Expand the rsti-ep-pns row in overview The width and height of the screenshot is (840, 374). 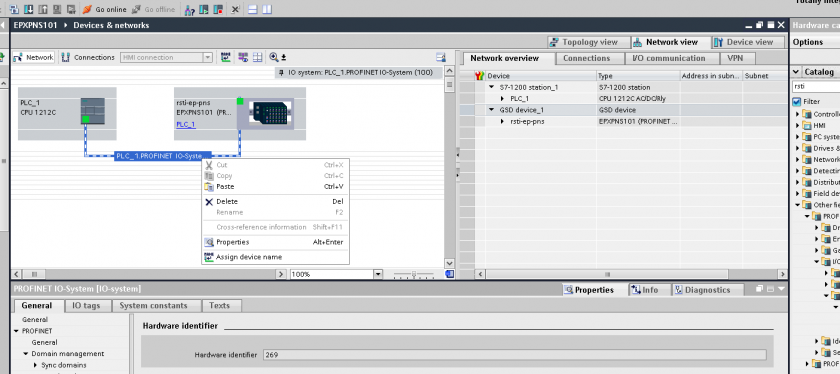pos(502,122)
